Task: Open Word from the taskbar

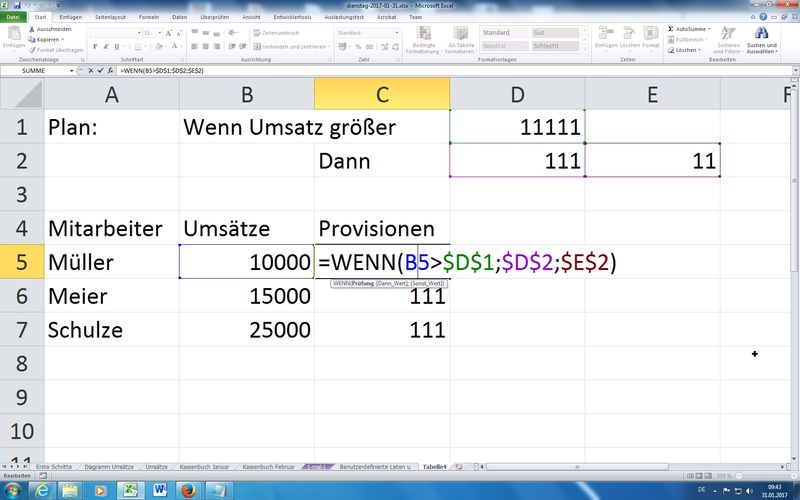Action: [160, 491]
